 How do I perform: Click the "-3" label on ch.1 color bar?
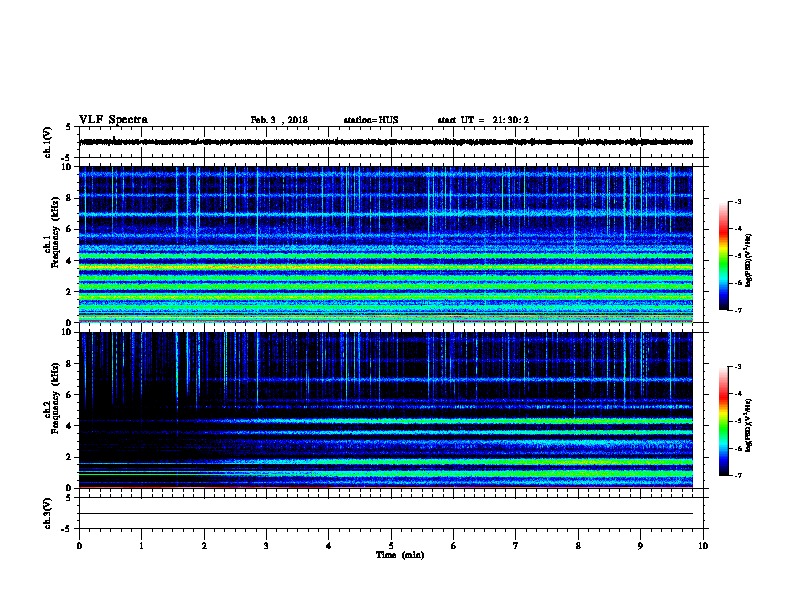[x=737, y=201]
